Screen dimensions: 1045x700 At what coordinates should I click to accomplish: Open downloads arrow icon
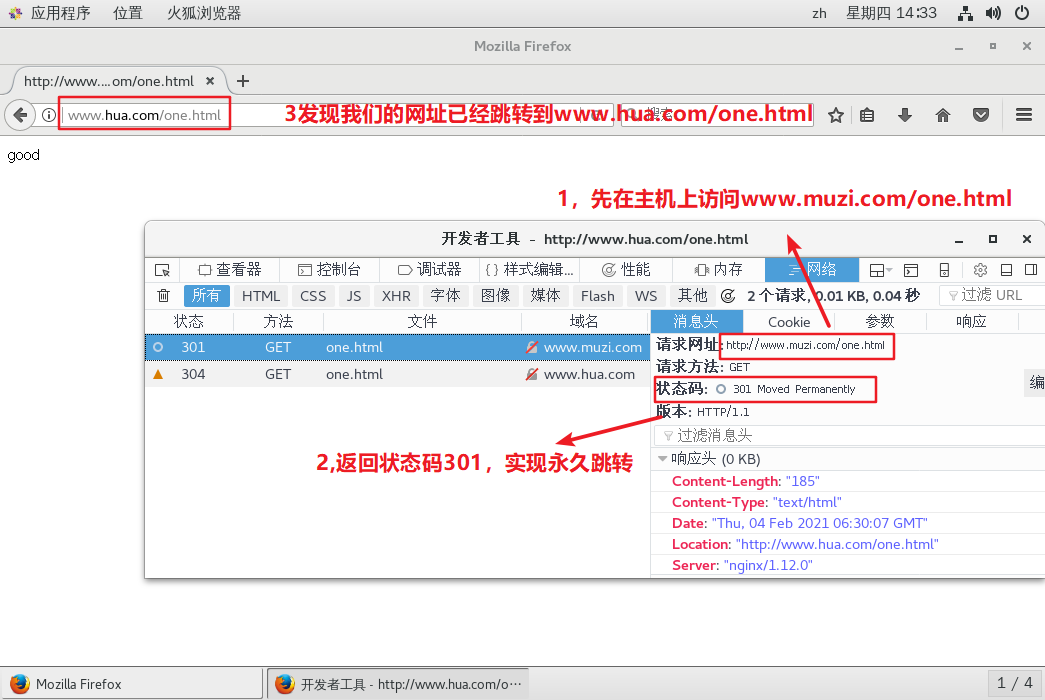tap(904, 115)
